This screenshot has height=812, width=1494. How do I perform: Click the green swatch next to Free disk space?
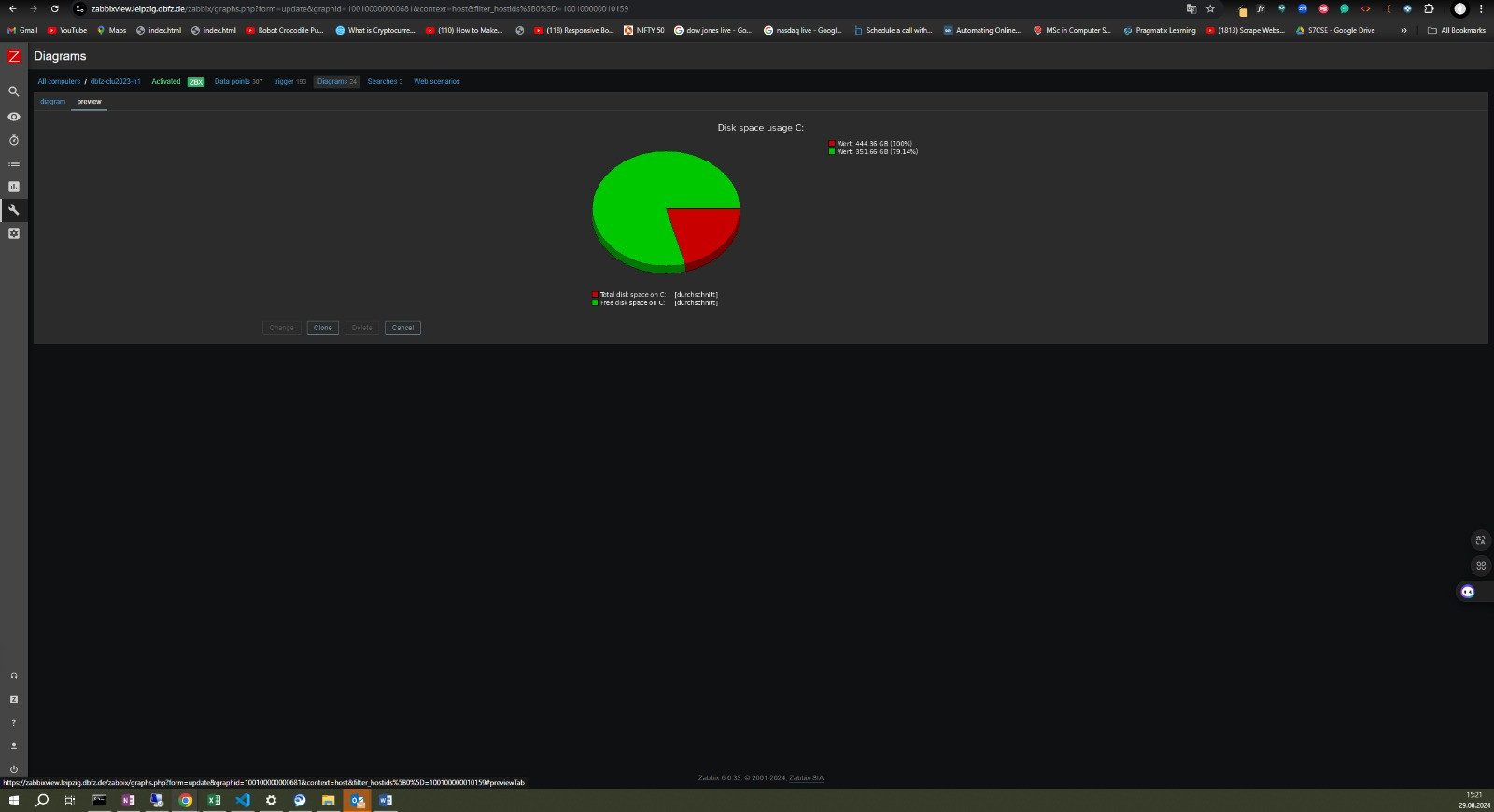pyautogui.click(x=595, y=303)
